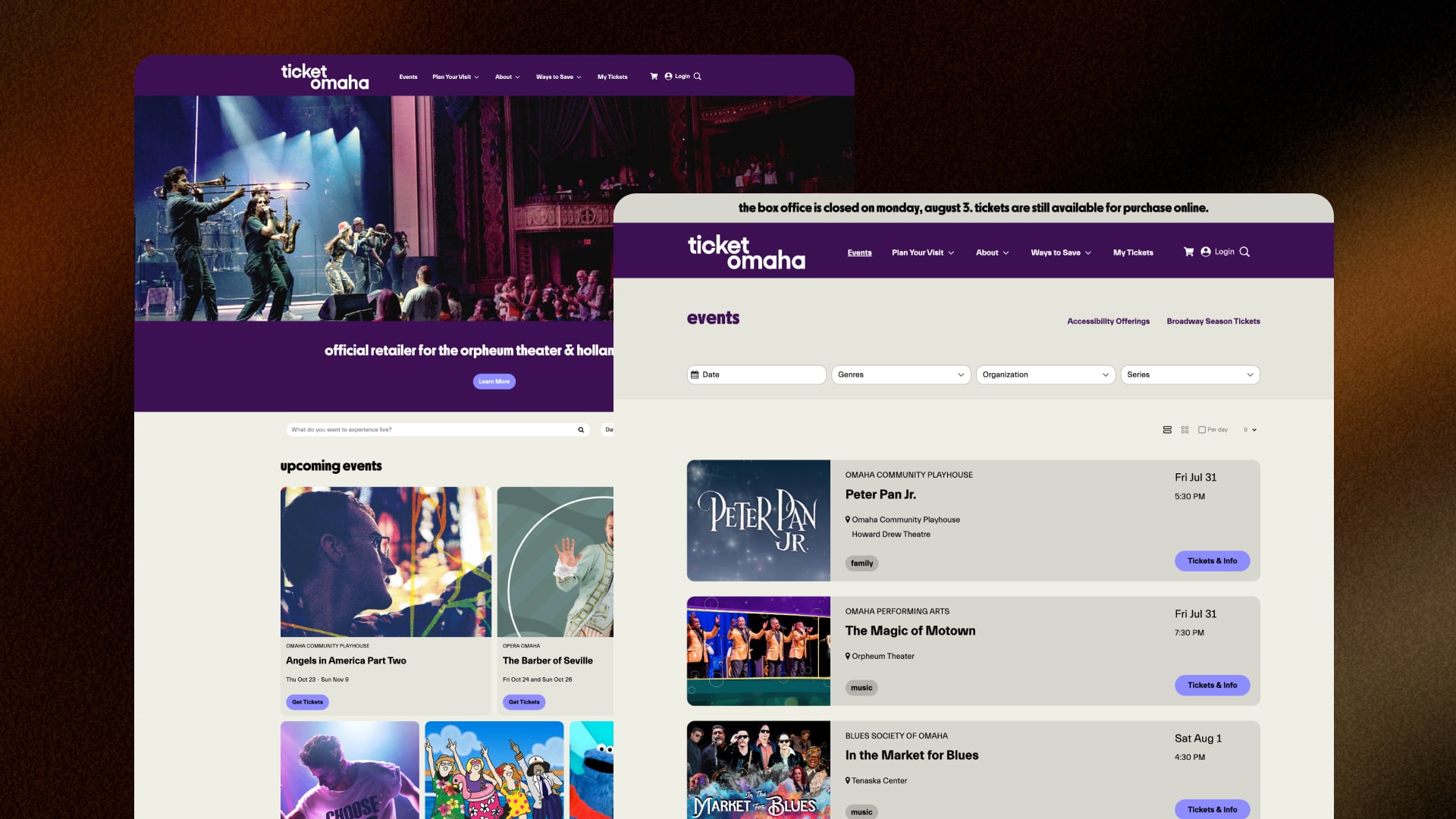Expand Ways to Save menu in the homepage window

click(x=559, y=77)
